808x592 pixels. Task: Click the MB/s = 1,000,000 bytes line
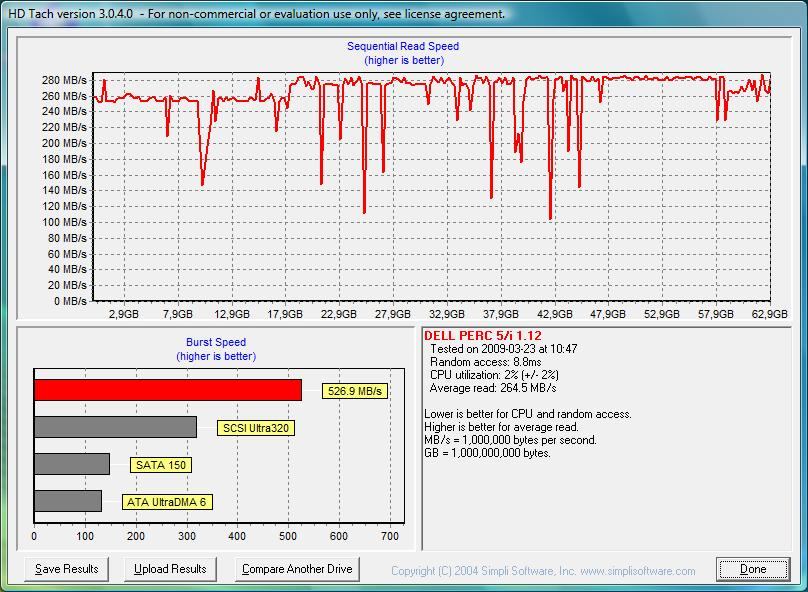(510, 440)
